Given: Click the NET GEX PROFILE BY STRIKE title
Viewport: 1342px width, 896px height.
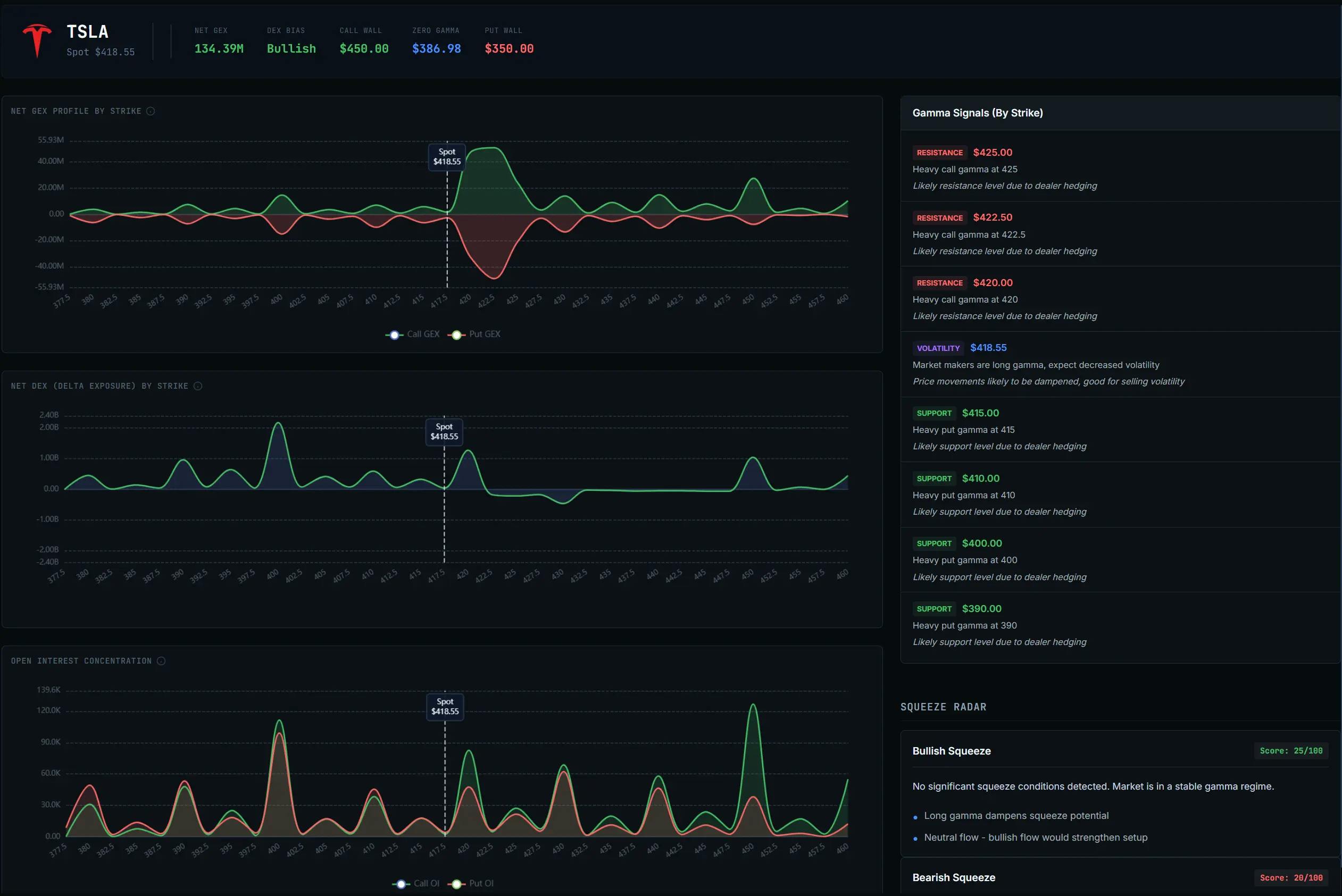Looking at the screenshot, I should click(76, 112).
